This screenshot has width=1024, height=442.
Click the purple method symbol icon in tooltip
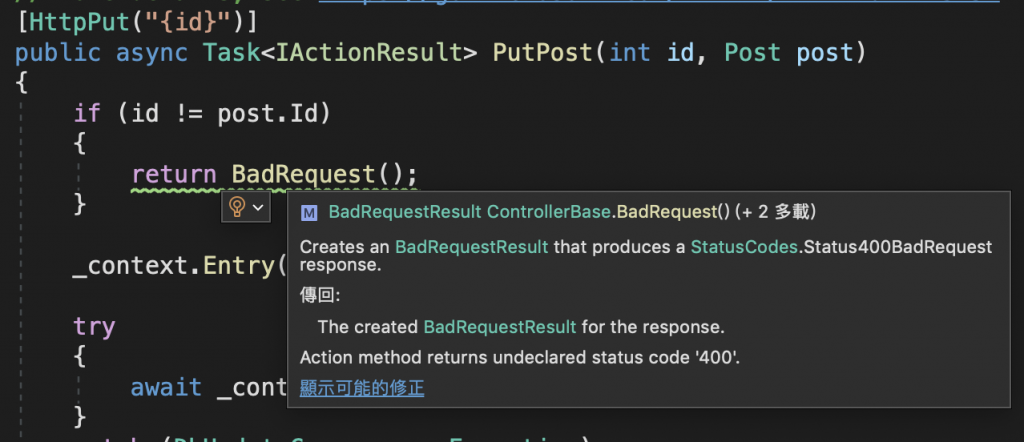click(309, 212)
